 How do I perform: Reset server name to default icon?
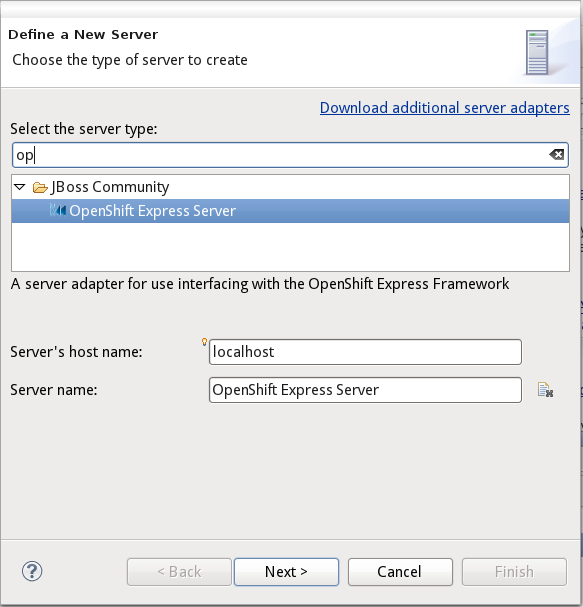(x=545, y=390)
